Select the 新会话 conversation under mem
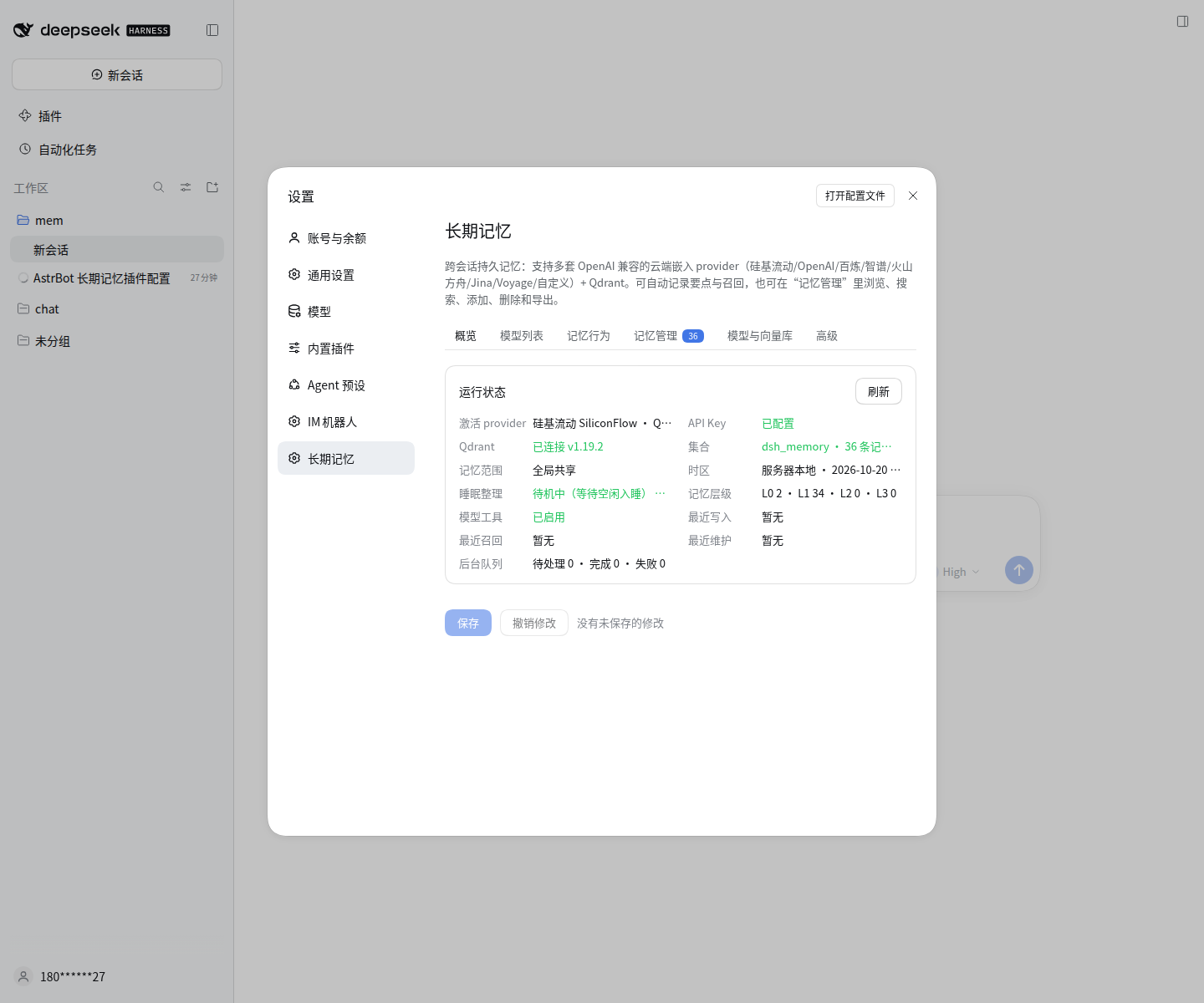The height and width of the screenshot is (1003, 1204). (x=117, y=249)
